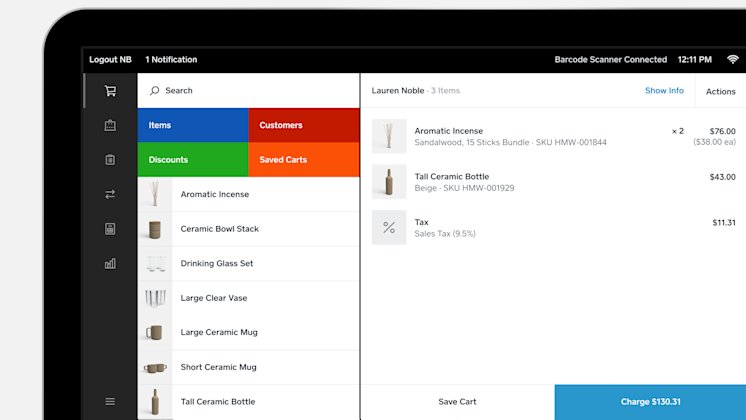This screenshot has height=420, width=746.
Task: Click the Tall Ceramic Bottle thumbnail in cart
Action: tap(389, 182)
